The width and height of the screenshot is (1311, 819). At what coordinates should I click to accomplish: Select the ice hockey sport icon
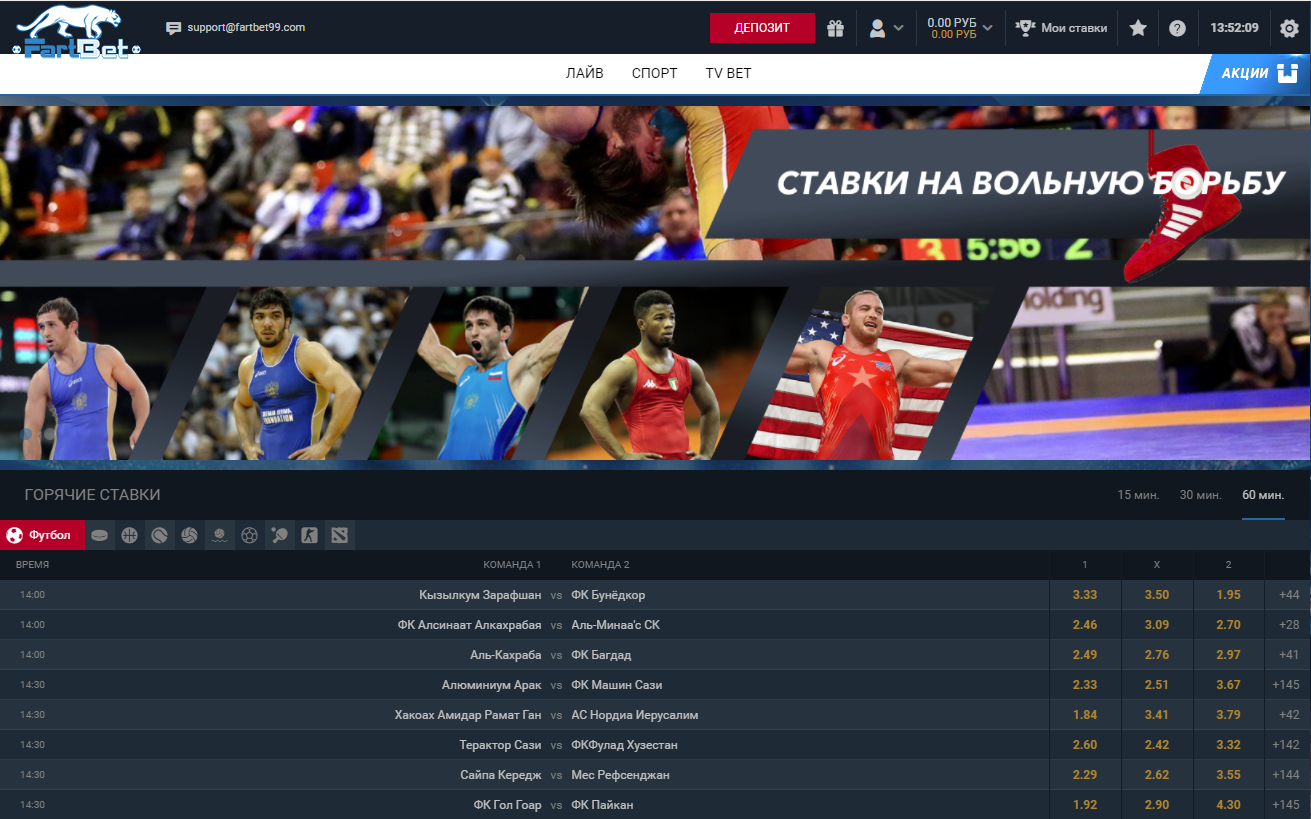point(100,535)
